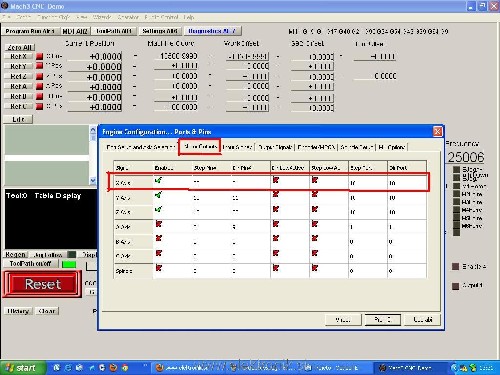Image resolution: width=500 pixels, height=375 pixels.
Task: Click the Ref X button
Action: click(x=18, y=56)
